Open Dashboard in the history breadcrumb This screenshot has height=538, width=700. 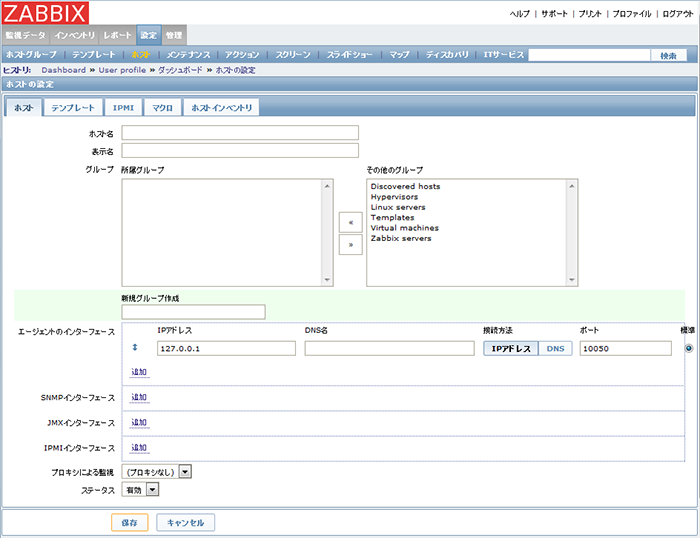(63, 70)
